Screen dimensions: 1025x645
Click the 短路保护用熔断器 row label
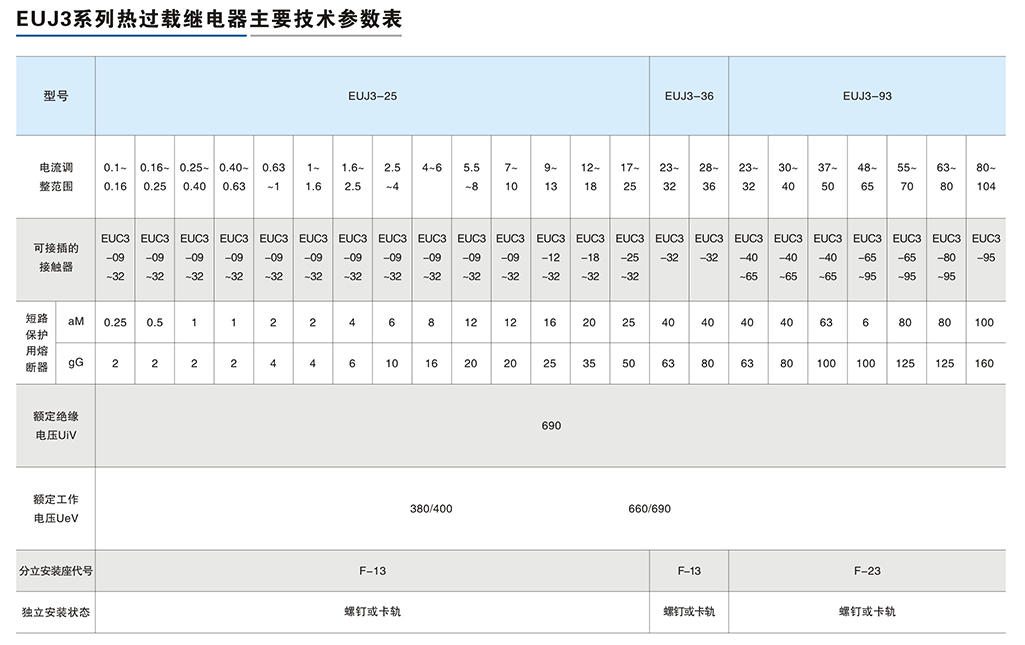36,342
